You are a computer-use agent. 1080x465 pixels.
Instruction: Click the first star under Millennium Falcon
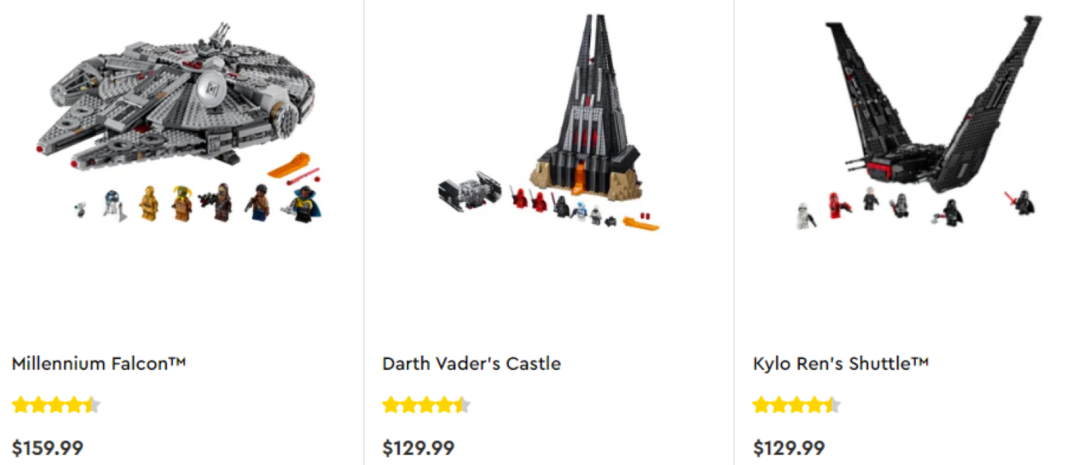[21, 405]
